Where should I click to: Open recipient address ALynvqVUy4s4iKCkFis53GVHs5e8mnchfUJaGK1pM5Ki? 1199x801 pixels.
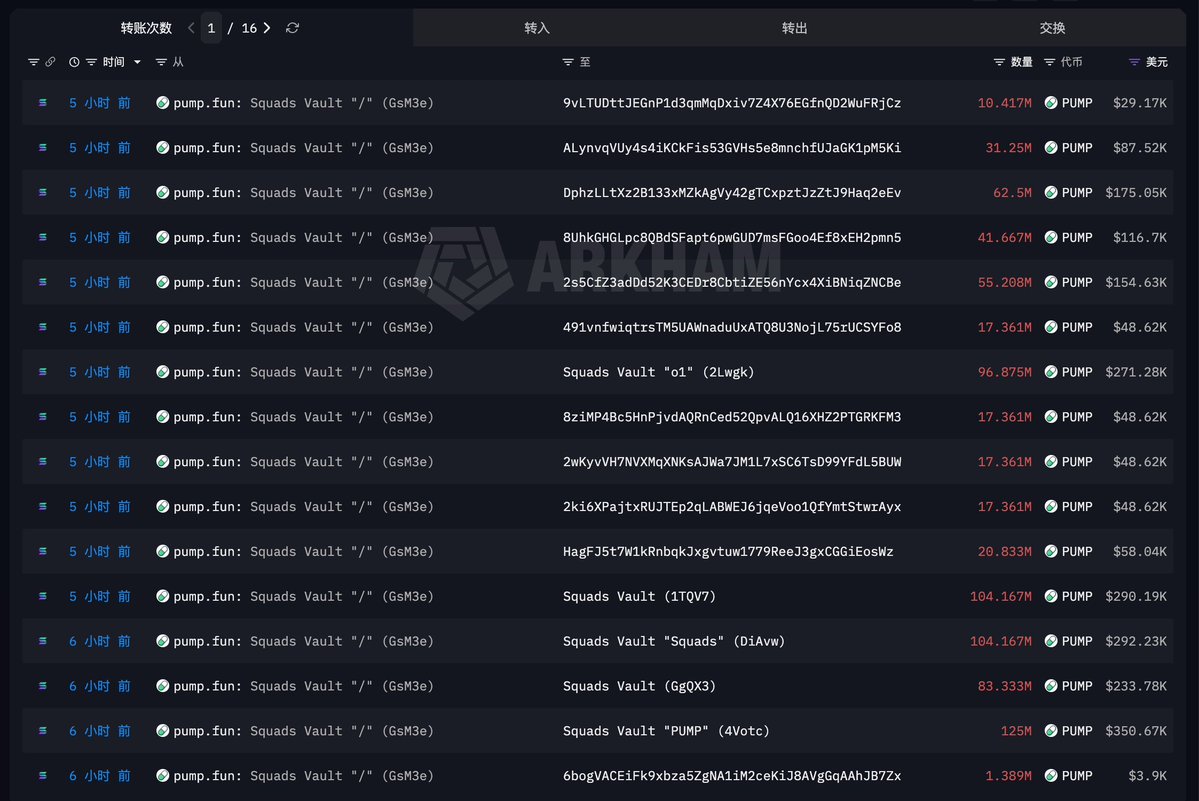732,148
